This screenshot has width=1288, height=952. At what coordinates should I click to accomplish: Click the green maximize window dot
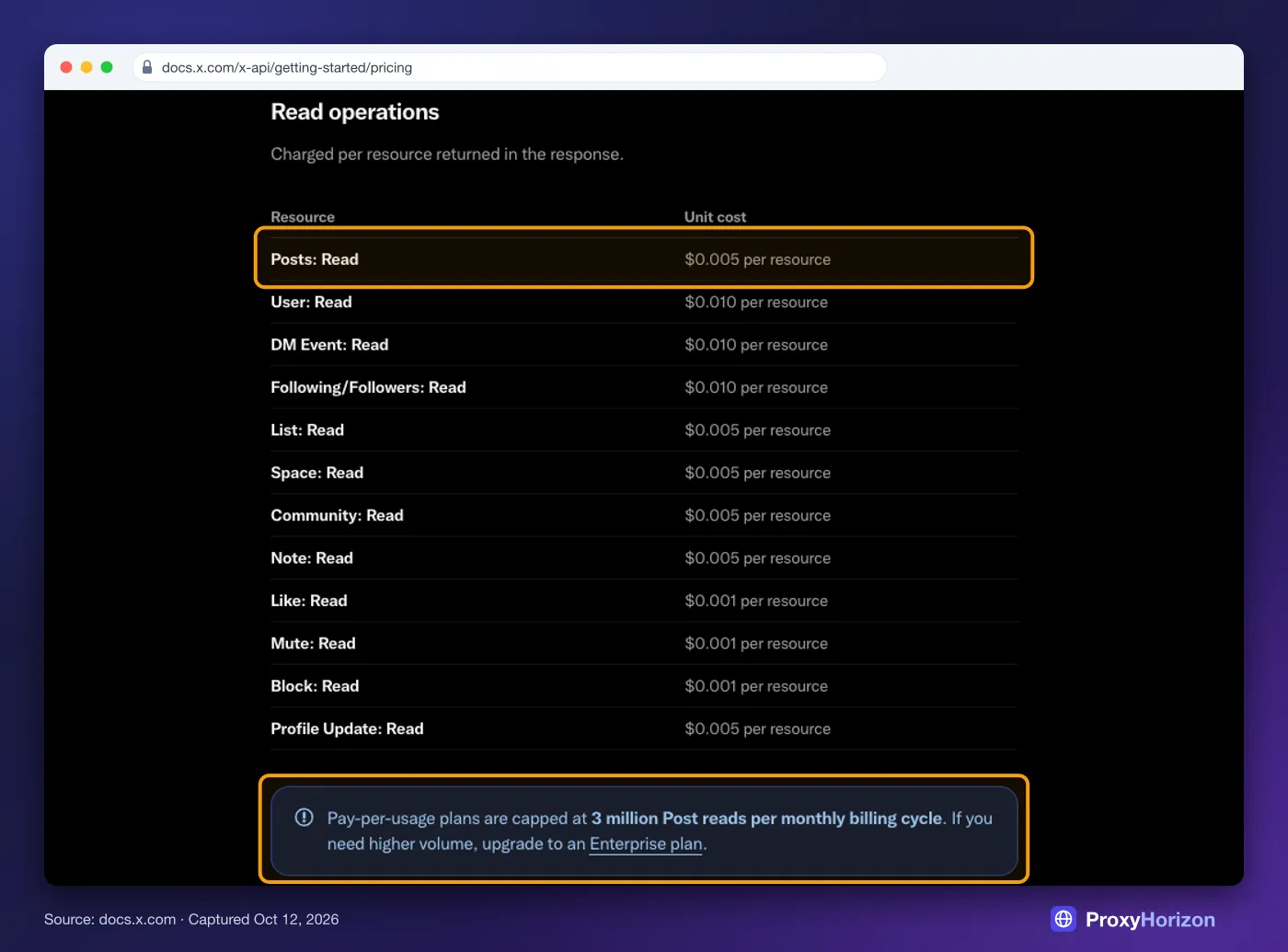pyautogui.click(x=107, y=67)
